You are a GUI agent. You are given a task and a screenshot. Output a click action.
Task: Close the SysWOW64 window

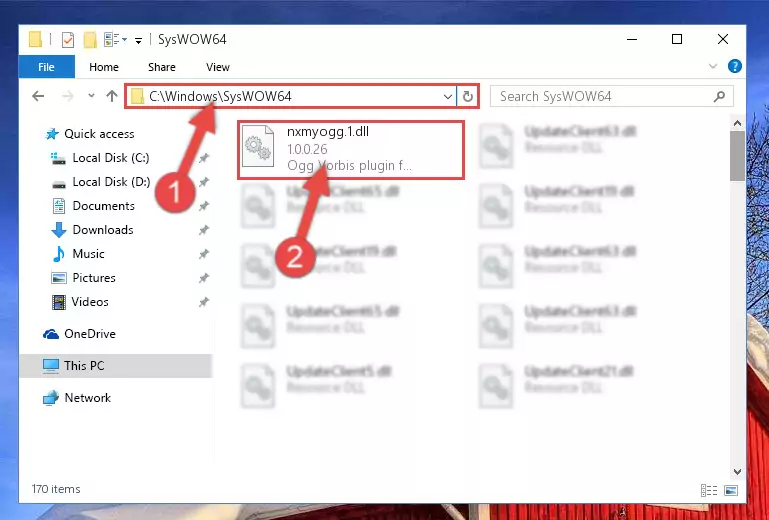coord(722,40)
